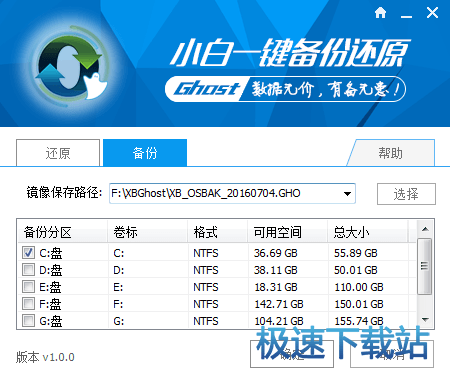Enable the F:盘 partition checkbox
Screen dimensions: 450x380
coord(28,303)
